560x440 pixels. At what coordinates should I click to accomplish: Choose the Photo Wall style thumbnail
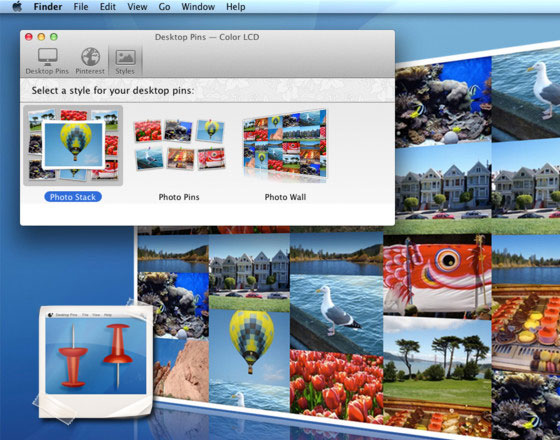(x=285, y=145)
